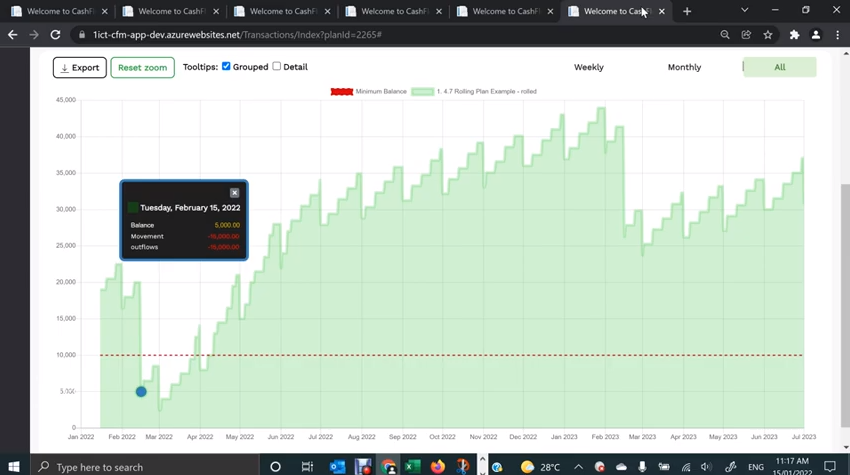Open the first Welcome to CashFl browser tab

pyautogui.click(x=59, y=11)
